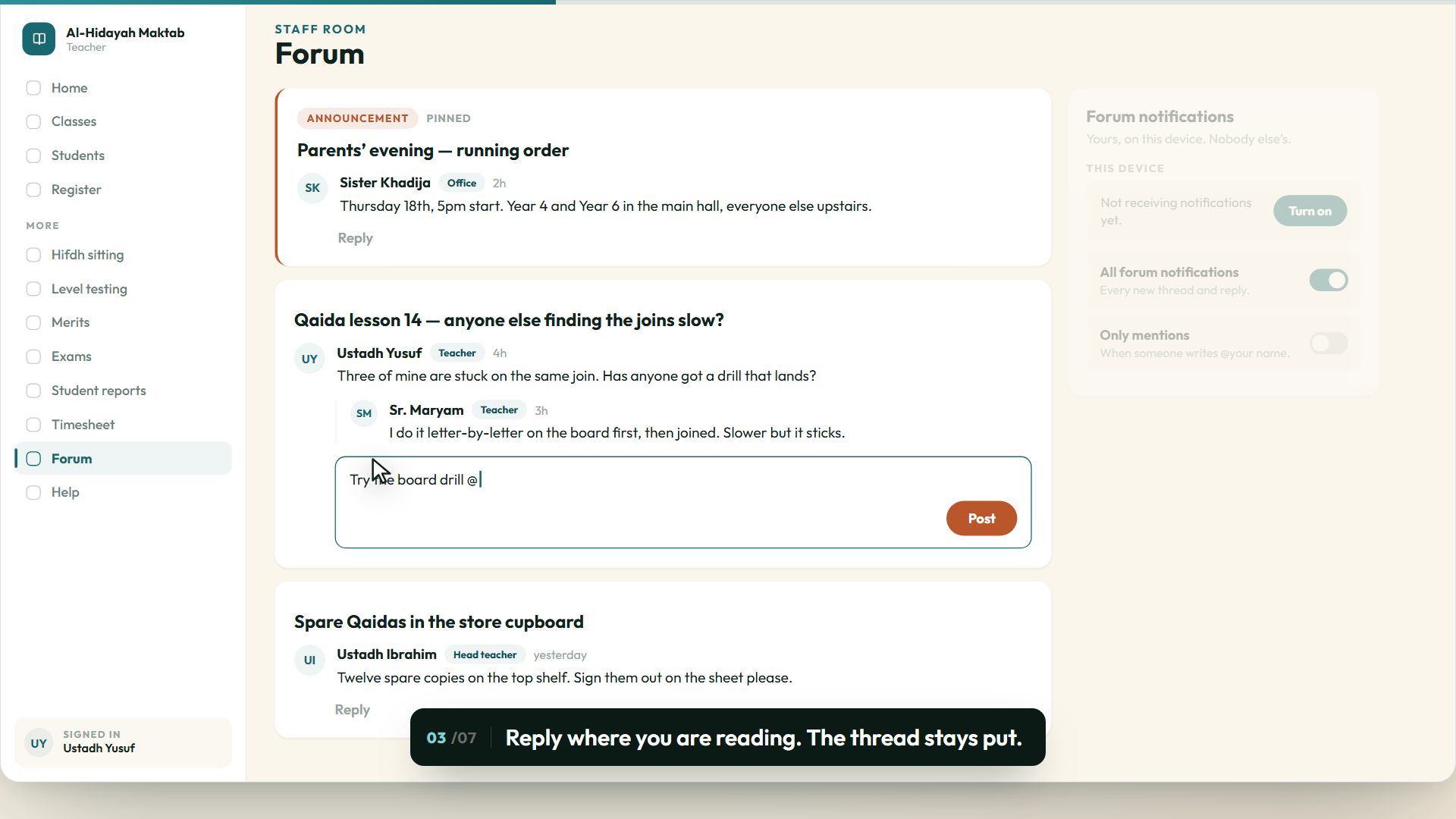Enable the Only mentions switch

click(x=1329, y=343)
